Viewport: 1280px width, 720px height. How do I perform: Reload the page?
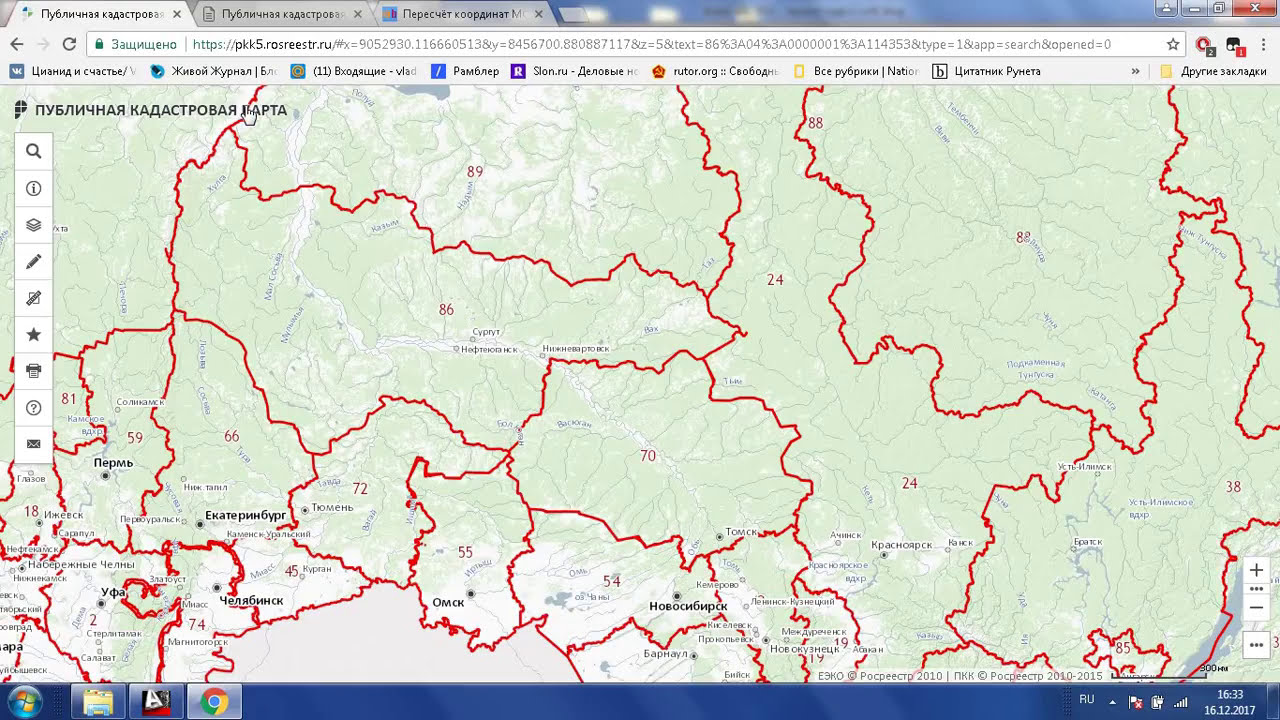(69, 45)
